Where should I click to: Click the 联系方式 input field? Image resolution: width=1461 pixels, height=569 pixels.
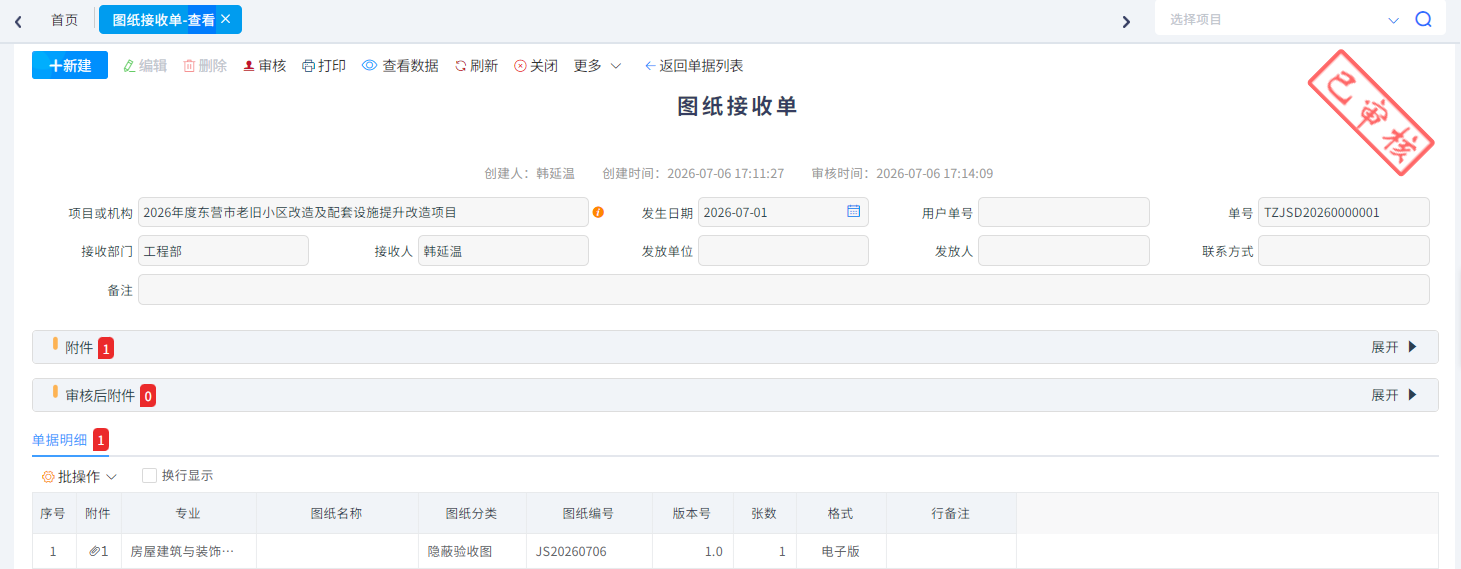point(1343,250)
